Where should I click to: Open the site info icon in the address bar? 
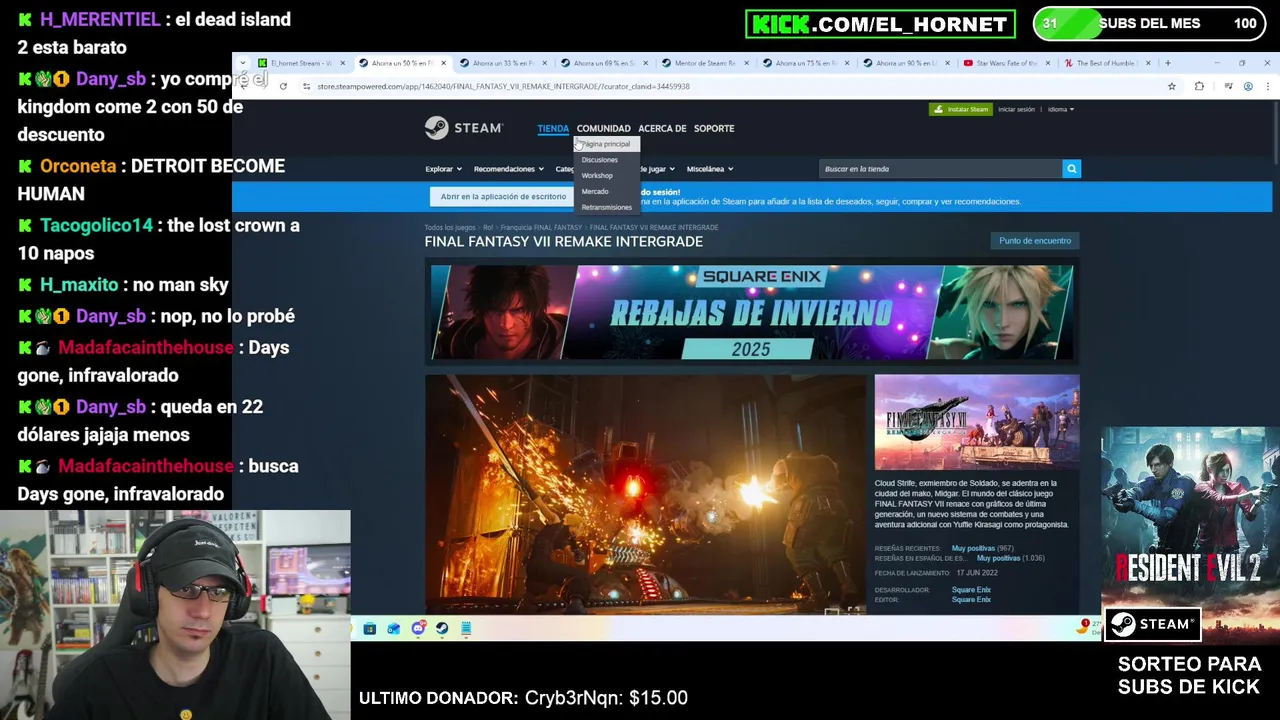pyautogui.click(x=306, y=86)
